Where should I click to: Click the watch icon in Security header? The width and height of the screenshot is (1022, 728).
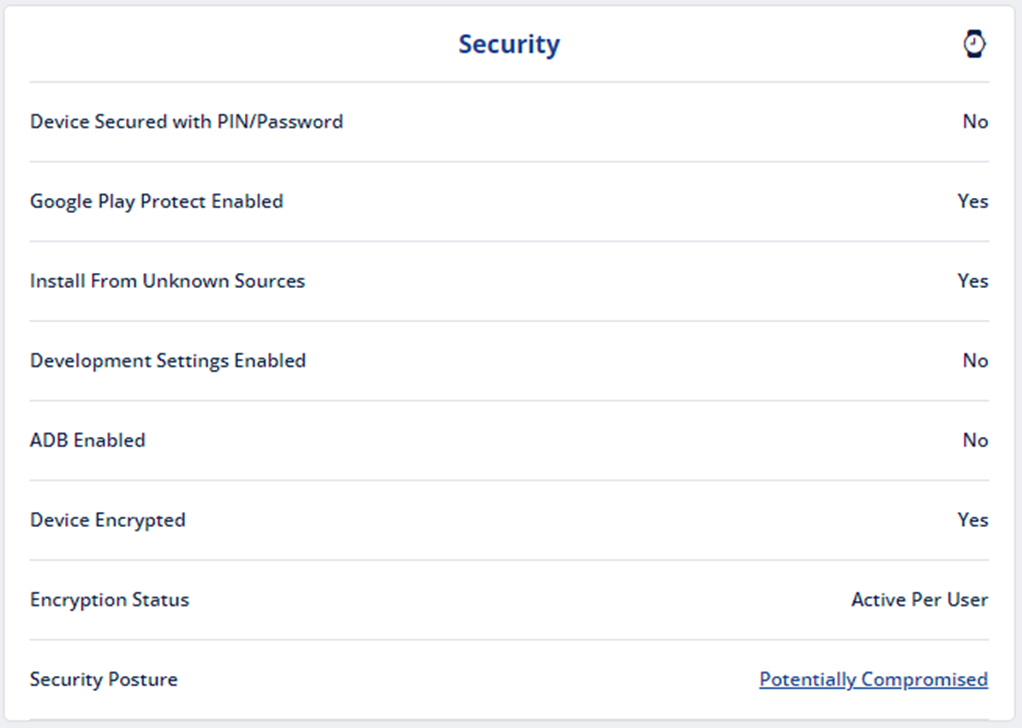click(x=974, y=44)
